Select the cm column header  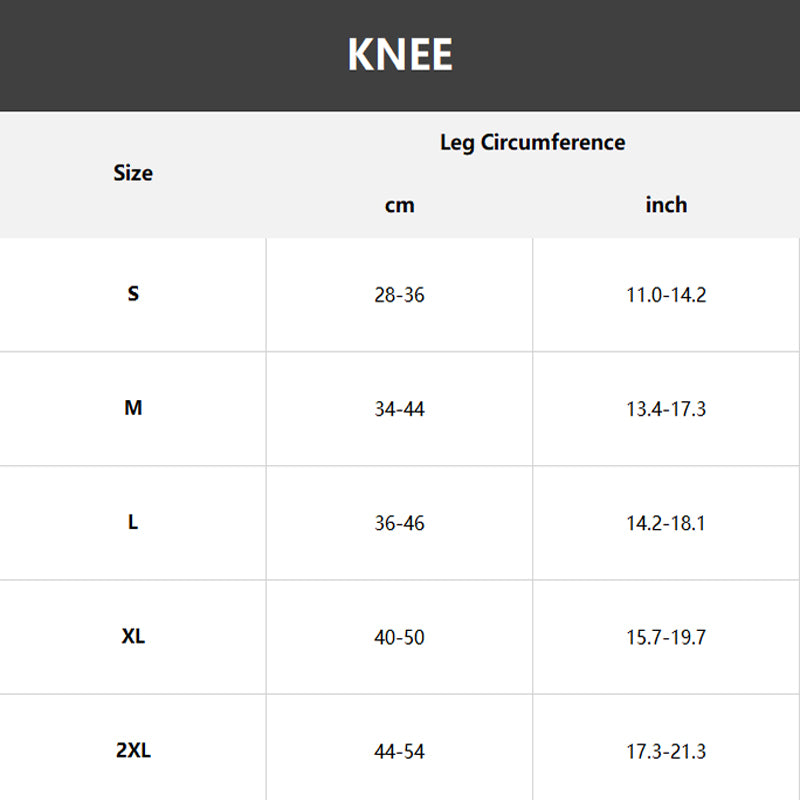coord(399,205)
